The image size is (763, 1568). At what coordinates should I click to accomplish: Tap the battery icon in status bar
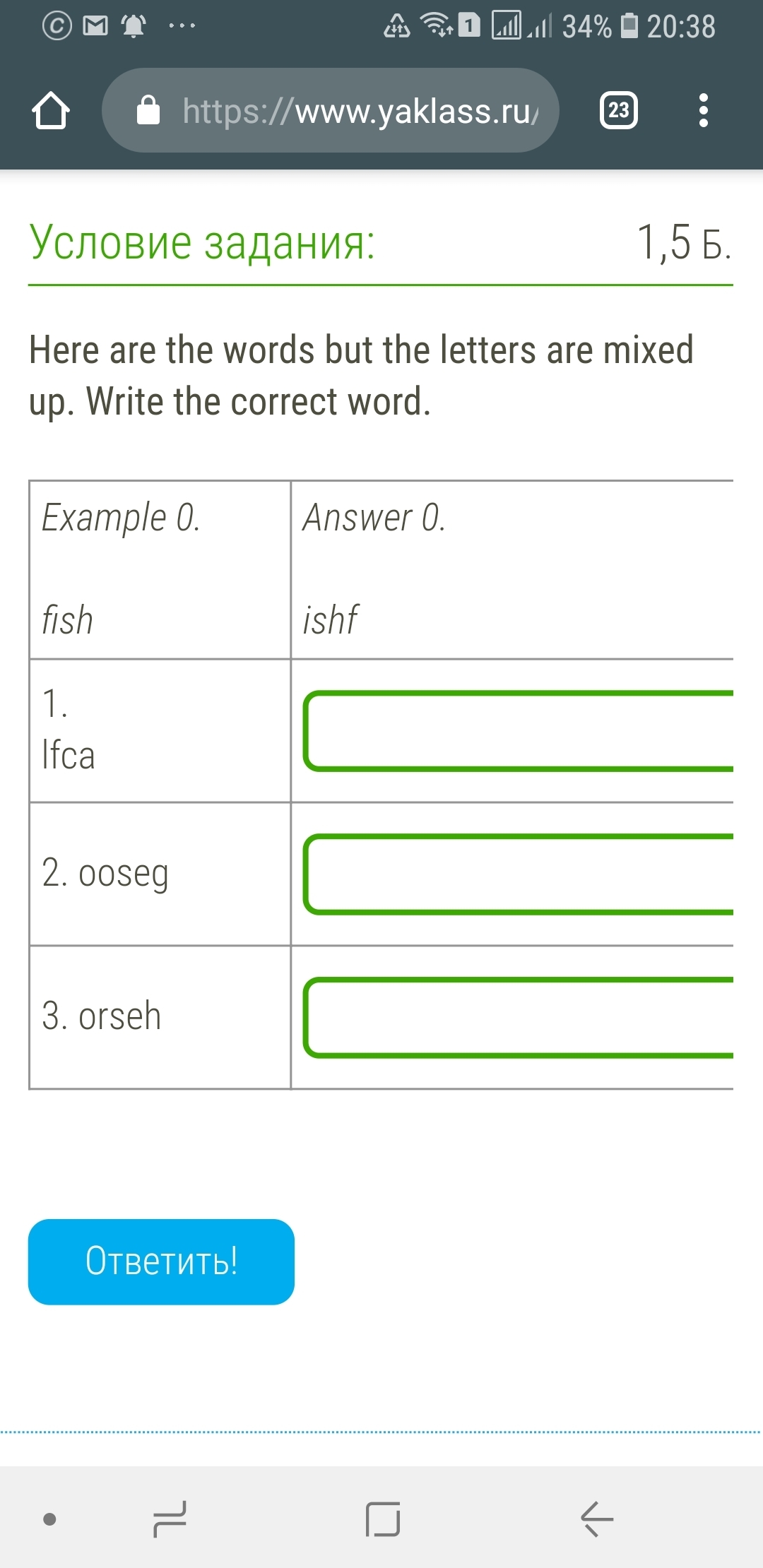(629, 26)
